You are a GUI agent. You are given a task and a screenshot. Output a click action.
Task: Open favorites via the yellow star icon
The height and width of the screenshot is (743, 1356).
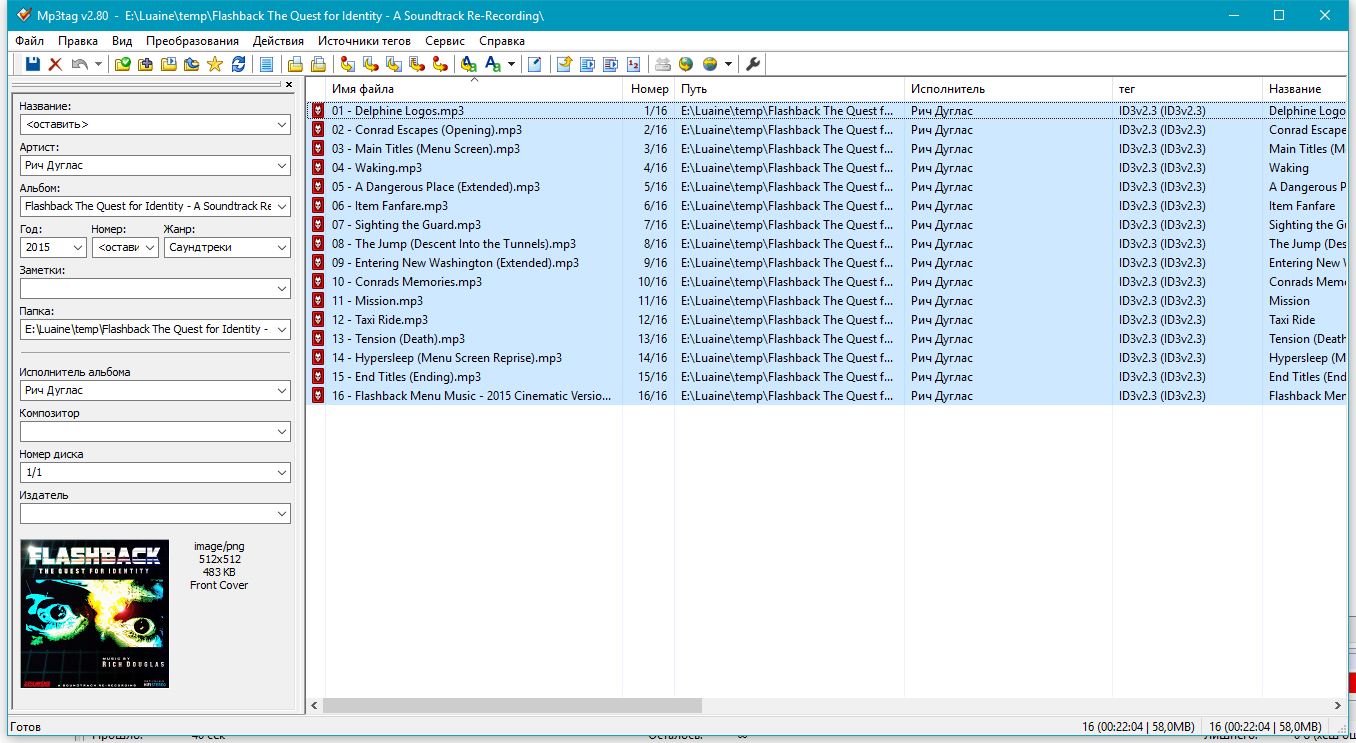pyautogui.click(x=214, y=64)
